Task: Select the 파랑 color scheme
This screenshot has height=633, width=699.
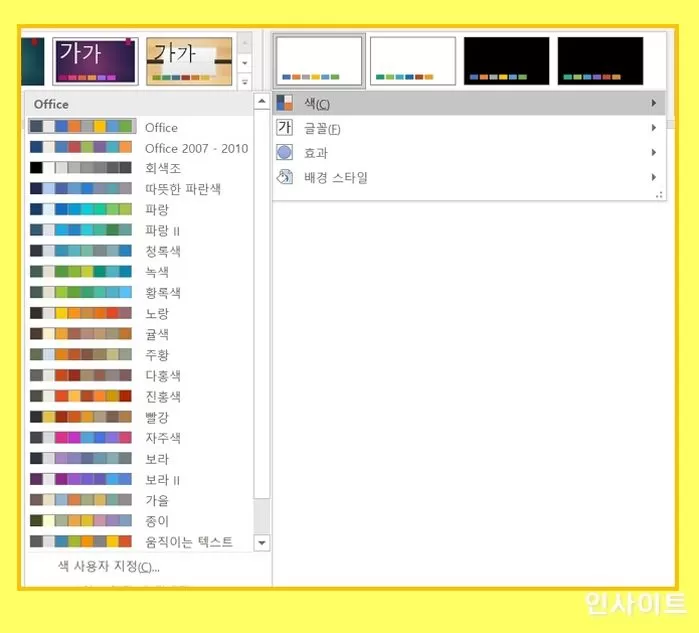Action: click(140, 210)
